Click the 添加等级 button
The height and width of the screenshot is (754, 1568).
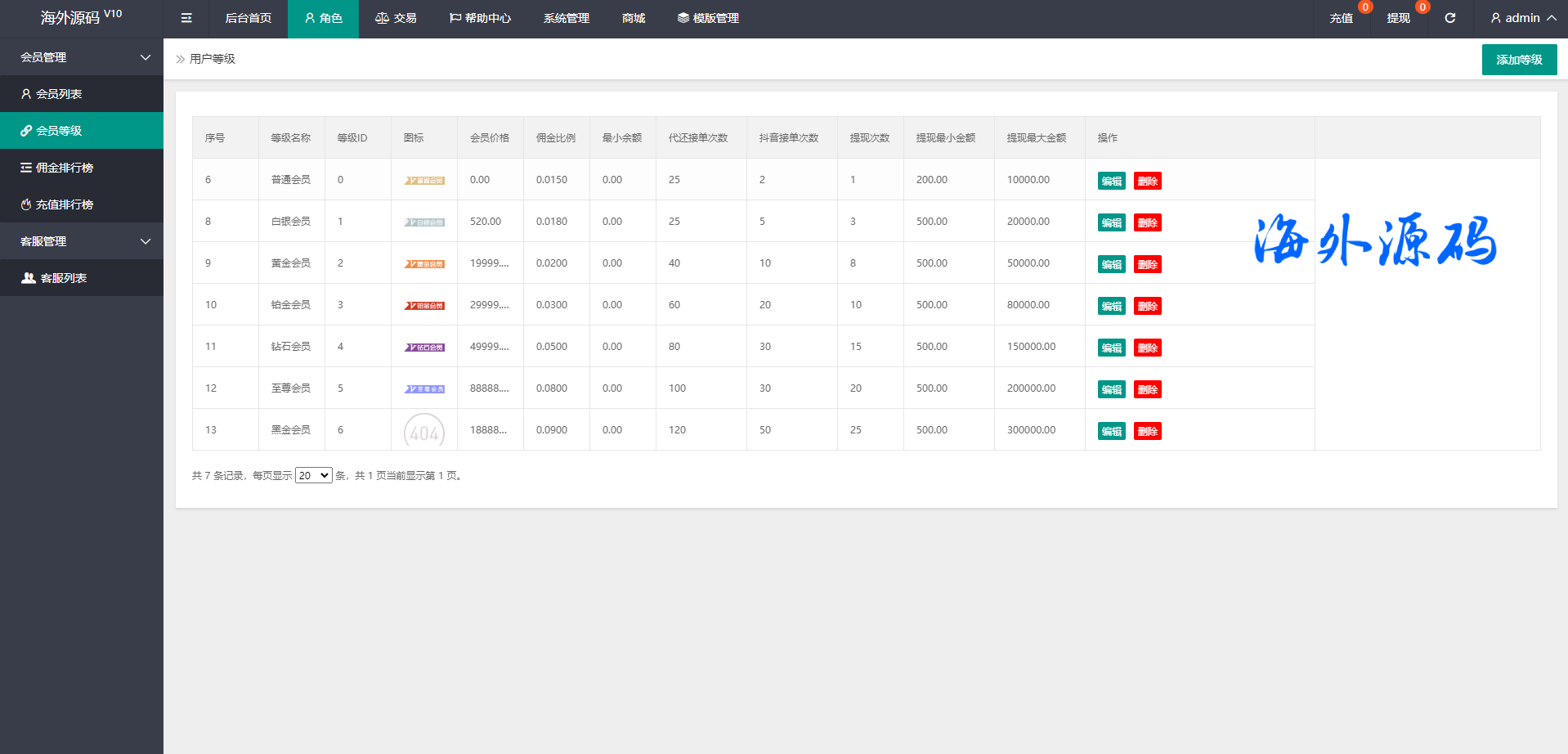pos(1519,60)
